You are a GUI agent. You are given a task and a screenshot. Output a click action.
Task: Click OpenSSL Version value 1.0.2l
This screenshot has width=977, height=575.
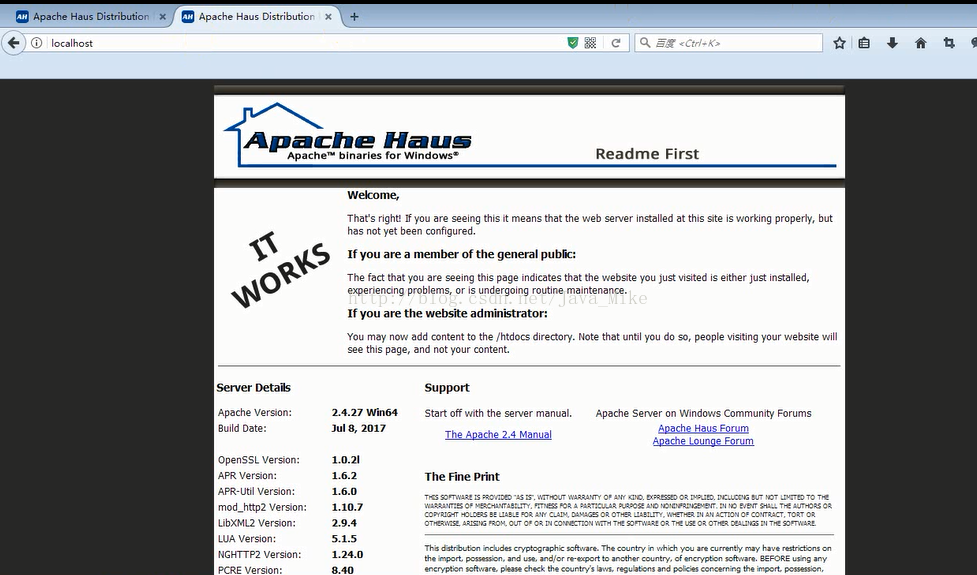click(346, 460)
